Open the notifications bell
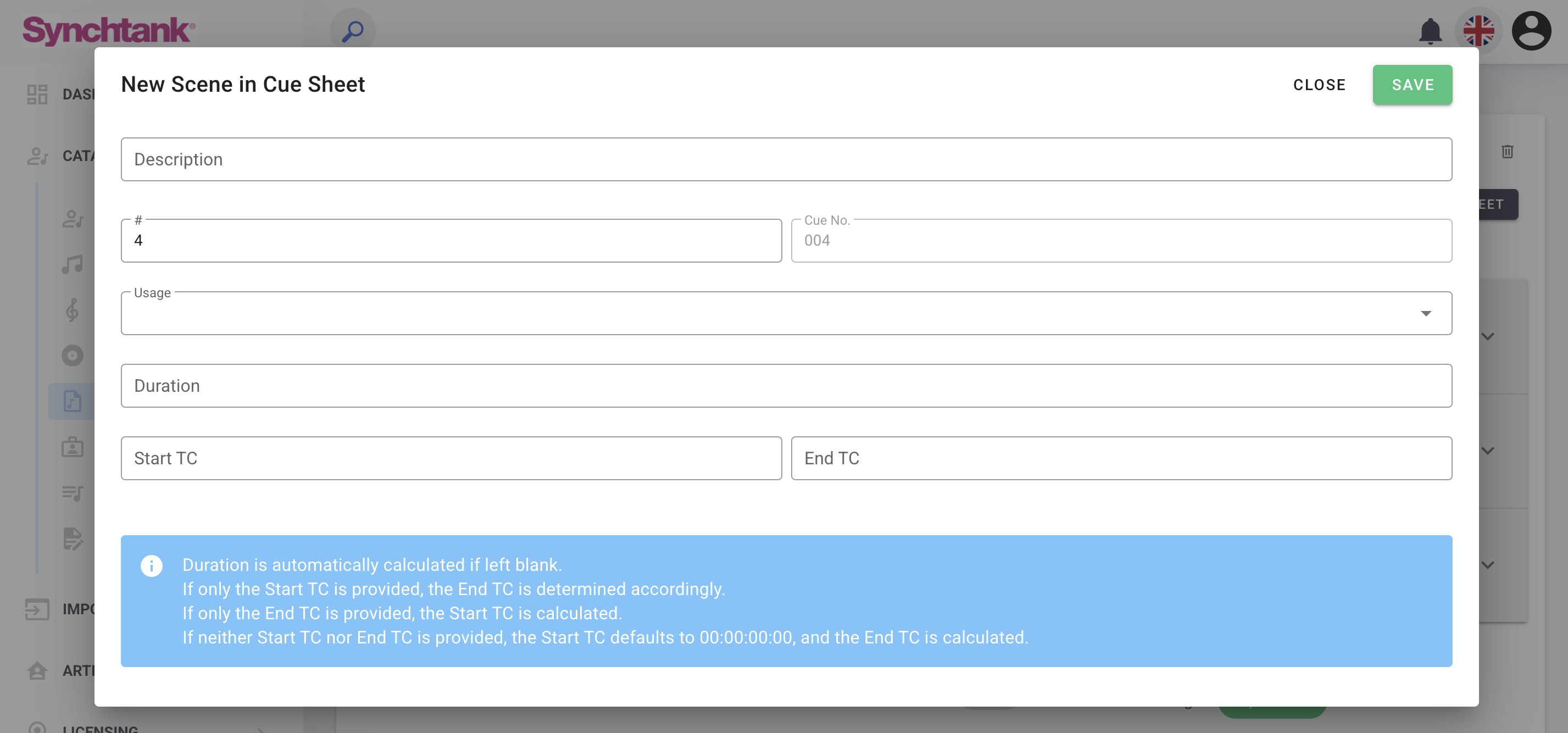 coord(1430,30)
